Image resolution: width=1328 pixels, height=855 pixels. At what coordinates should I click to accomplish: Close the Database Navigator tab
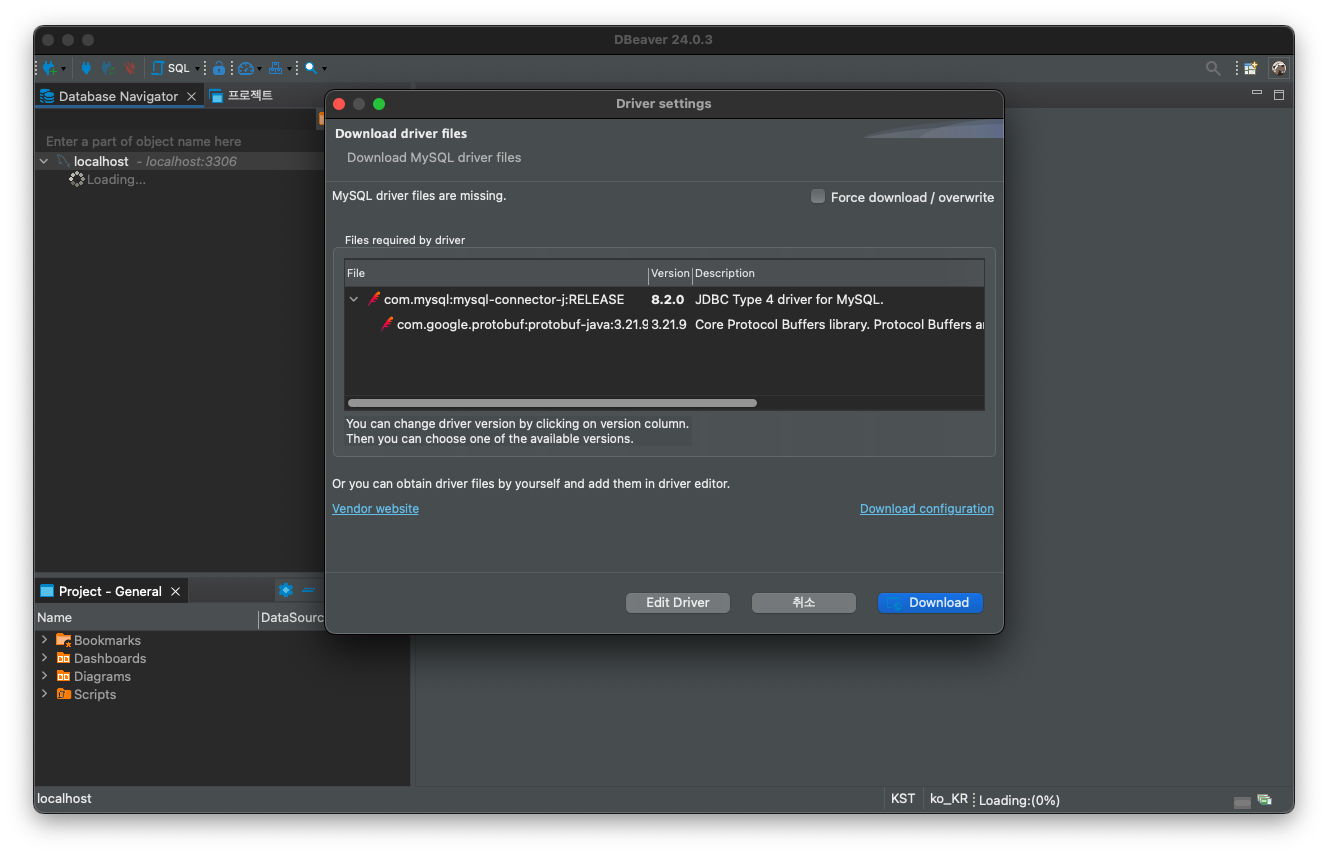192,97
